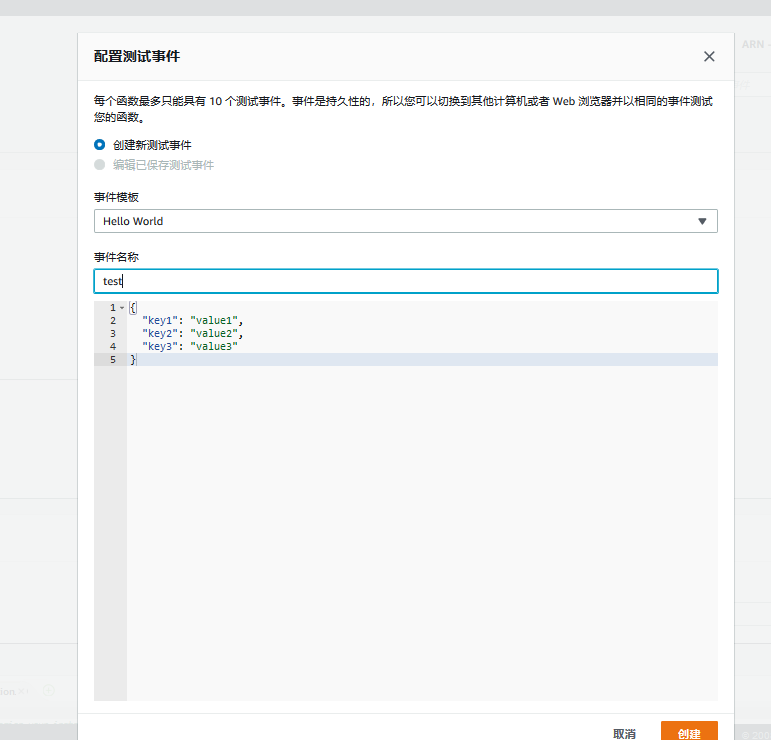Image resolution: width=771 pixels, height=740 pixels.
Task: Click the opening brace on line 1
Action: click(x=133, y=308)
